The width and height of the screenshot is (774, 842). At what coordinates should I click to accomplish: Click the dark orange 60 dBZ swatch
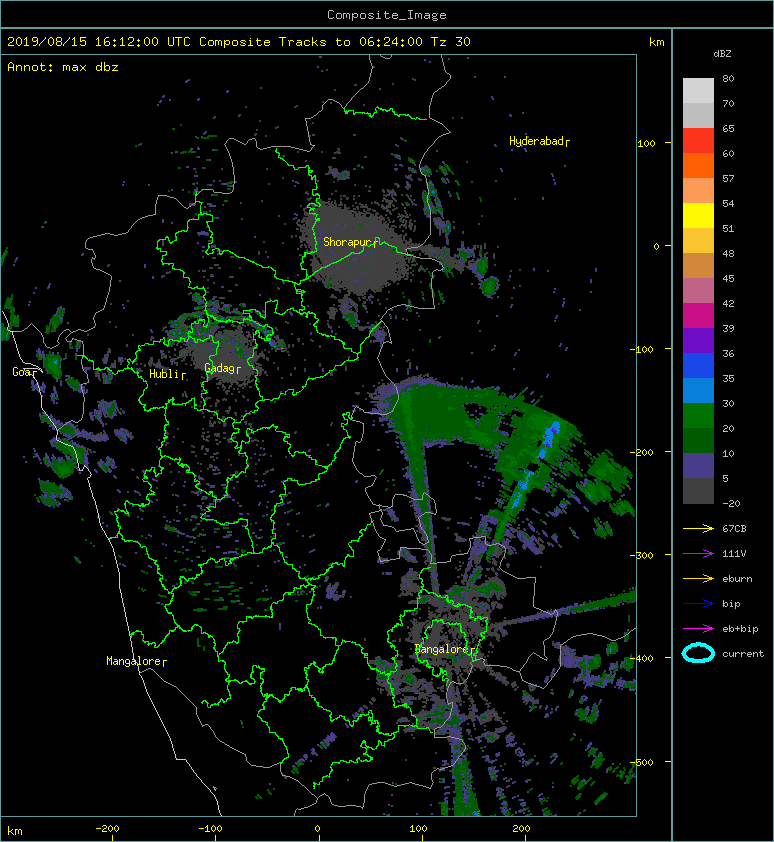click(x=698, y=165)
